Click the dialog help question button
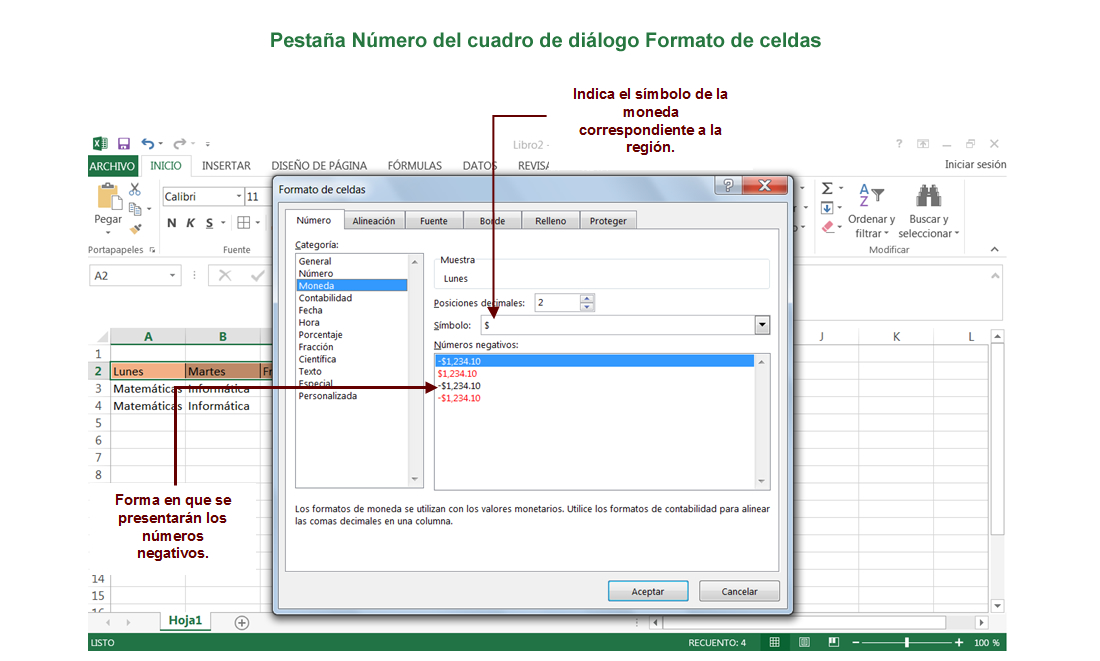The image size is (1100, 661). click(x=728, y=185)
